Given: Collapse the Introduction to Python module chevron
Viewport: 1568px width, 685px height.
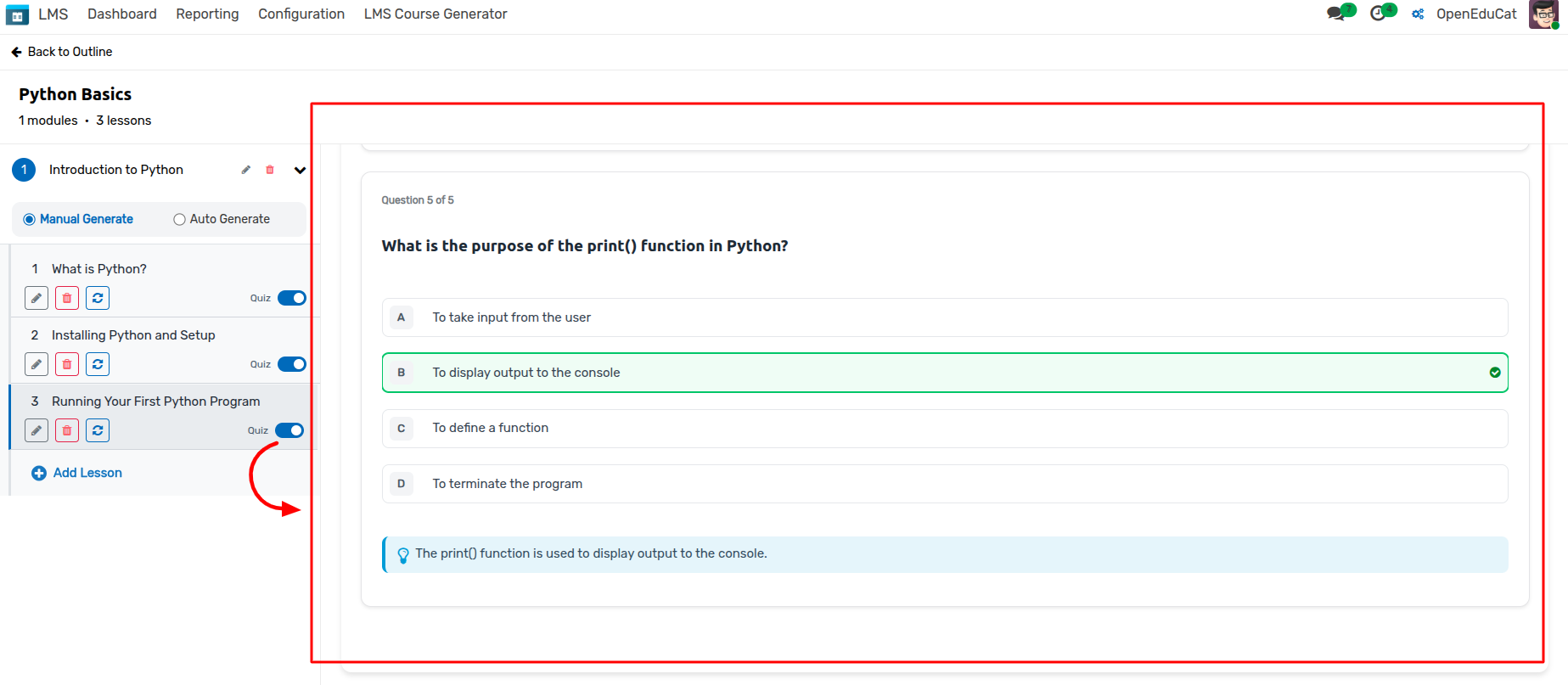Looking at the screenshot, I should [x=300, y=170].
